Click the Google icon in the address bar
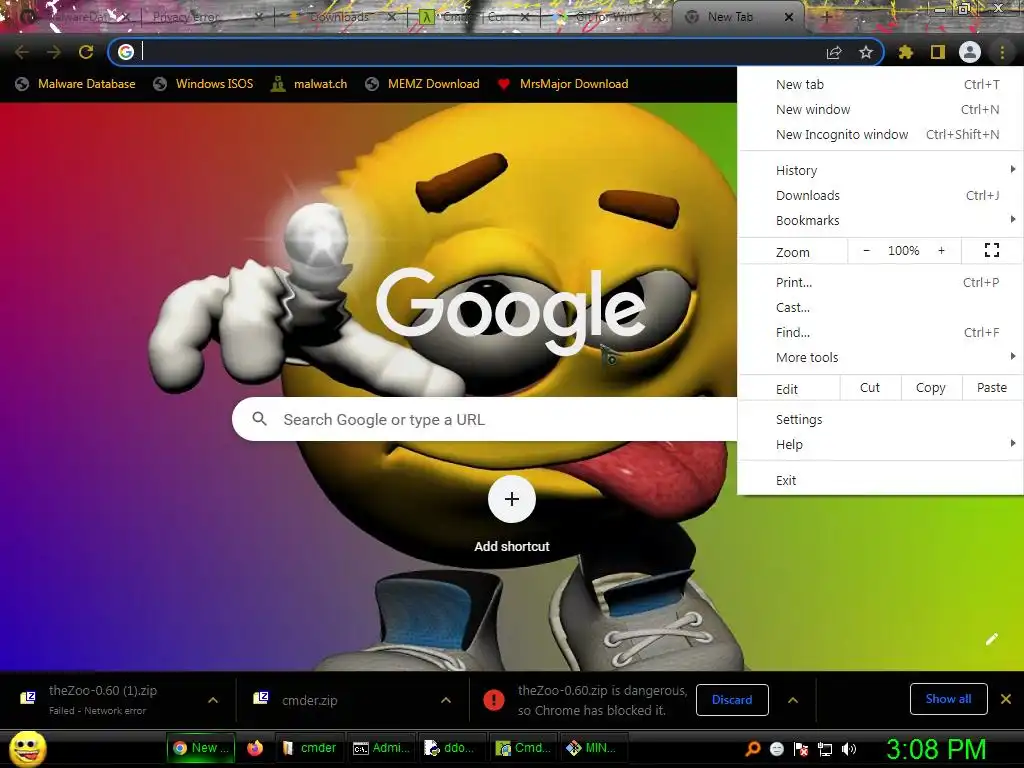This screenshot has height=768, width=1024. pos(126,52)
